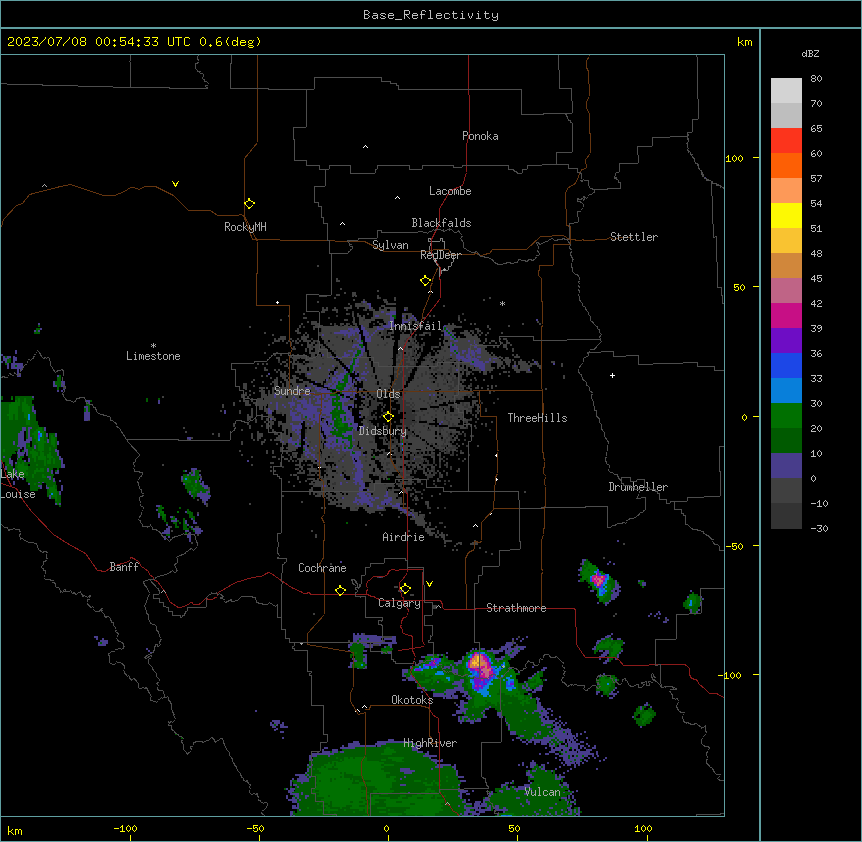Click the asterisk marker above Limestone
This screenshot has height=842, width=862.
[x=153, y=346]
